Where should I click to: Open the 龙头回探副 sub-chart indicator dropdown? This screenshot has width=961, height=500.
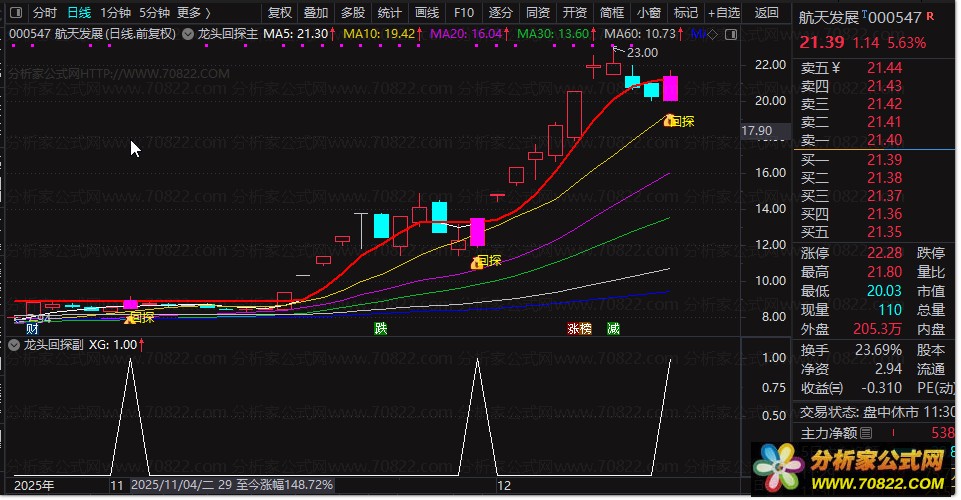[x=14, y=345]
